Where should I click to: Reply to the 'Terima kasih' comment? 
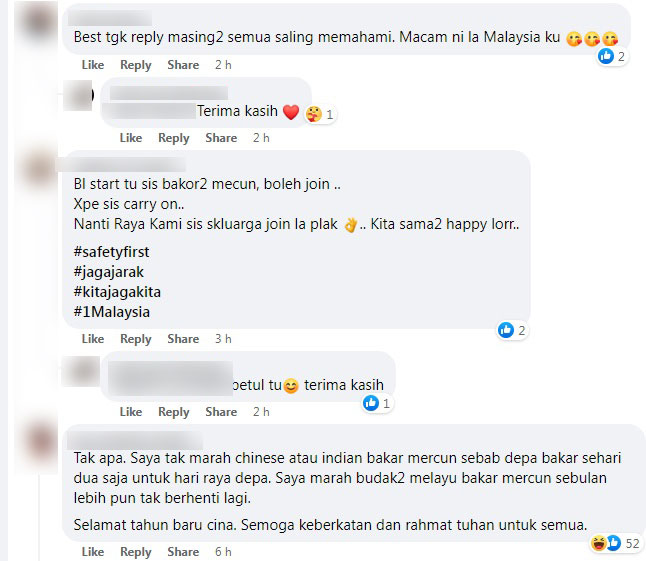173,138
